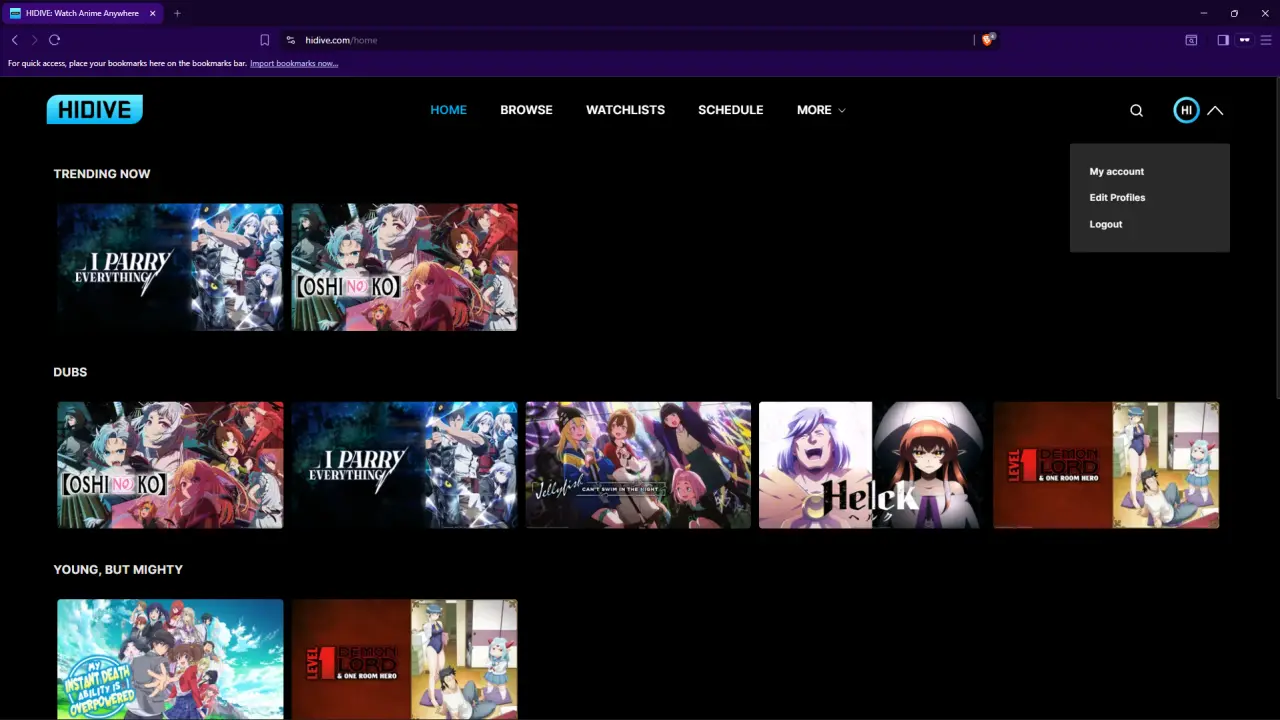This screenshot has height=720, width=1280.
Task: View site settings icon beside URL
Action: coord(290,40)
